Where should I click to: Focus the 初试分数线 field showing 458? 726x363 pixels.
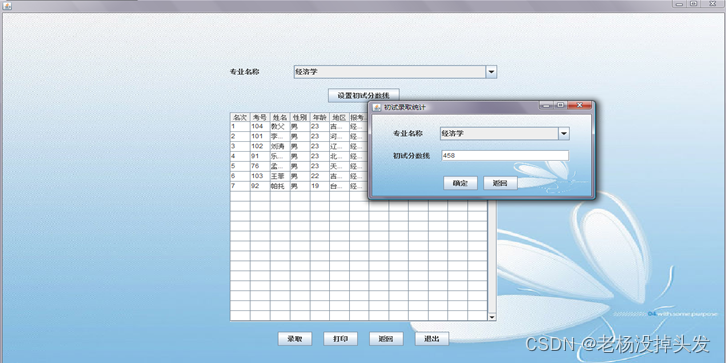[505, 156]
